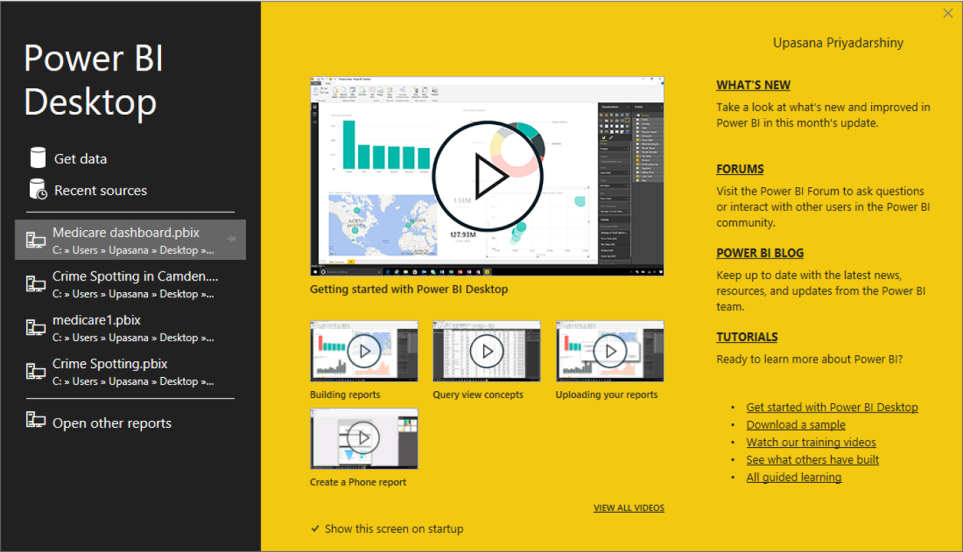The image size is (963, 552).
Task: Play the Building reports video
Action: [x=364, y=351]
